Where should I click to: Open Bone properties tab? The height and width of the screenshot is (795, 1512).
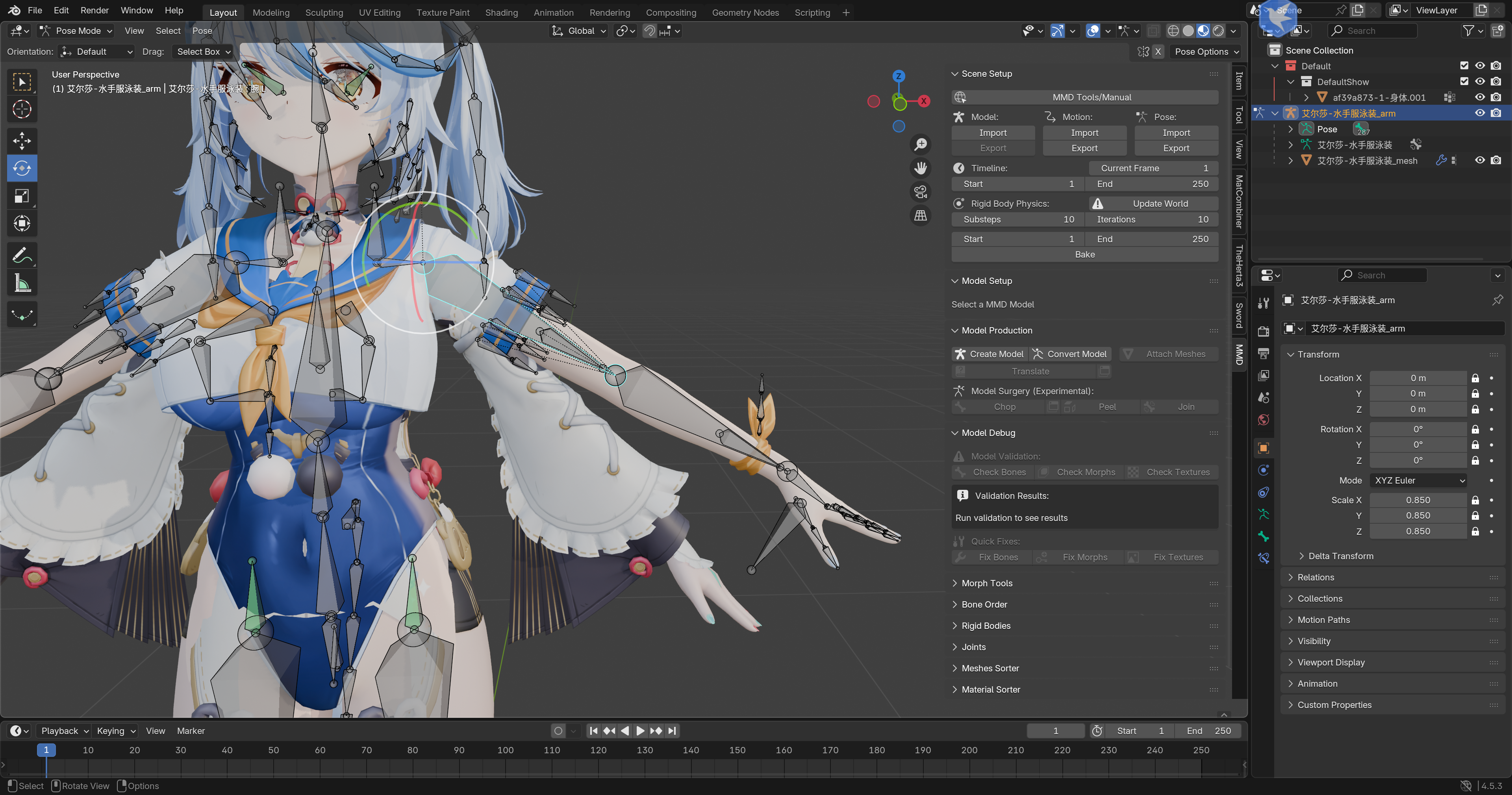[1264, 536]
